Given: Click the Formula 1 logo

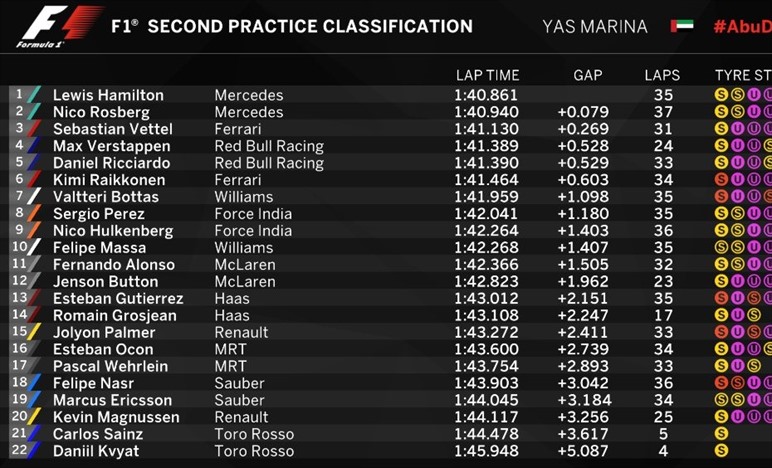Looking at the screenshot, I should tap(61, 26).
